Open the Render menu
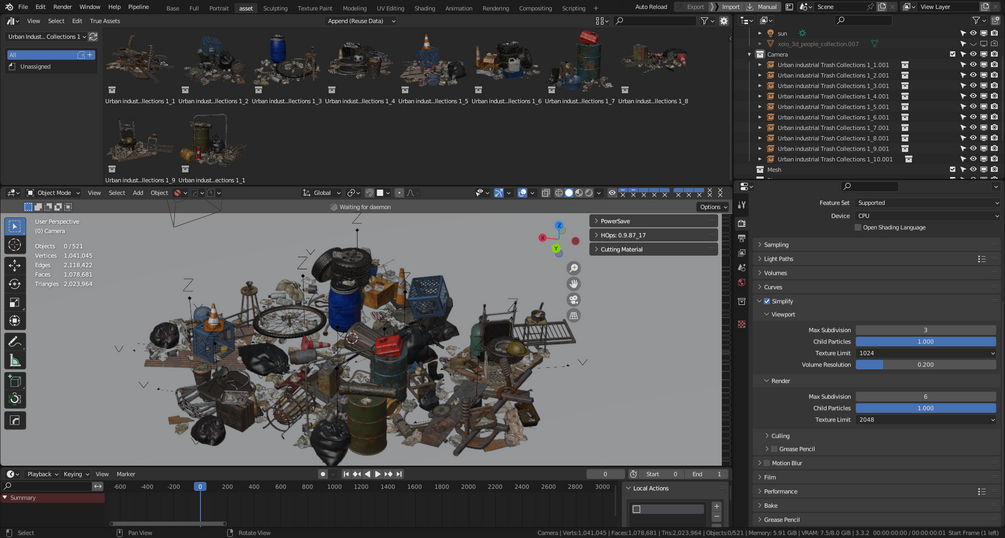Image resolution: width=1005 pixels, height=538 pixels. tap(62, 7)
